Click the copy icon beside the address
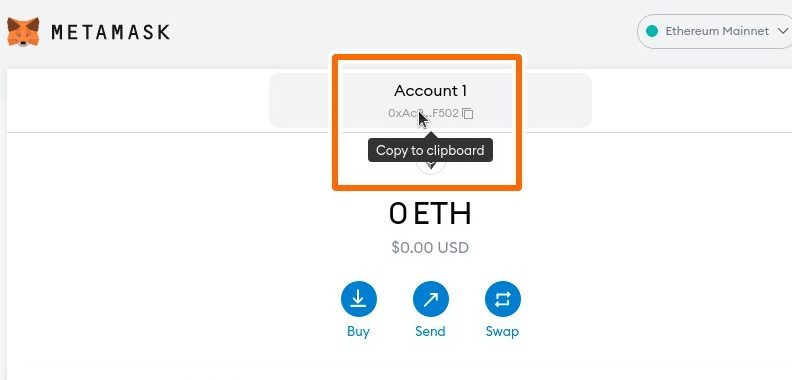Viewport: 792px width, 380px height. [468, 114]
